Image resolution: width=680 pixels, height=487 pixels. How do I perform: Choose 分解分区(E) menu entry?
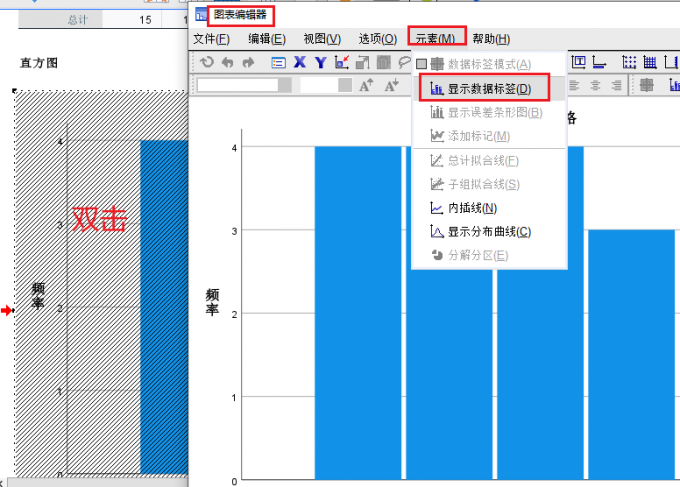click(x=489, y=255)
